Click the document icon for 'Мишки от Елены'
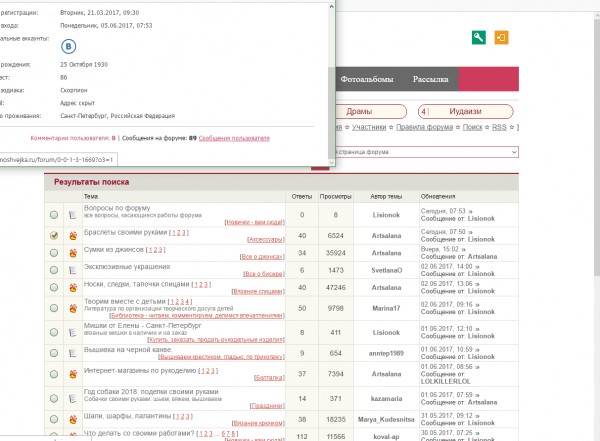The height and width of the screenshot is (441, 600). (x=73, y=332)
